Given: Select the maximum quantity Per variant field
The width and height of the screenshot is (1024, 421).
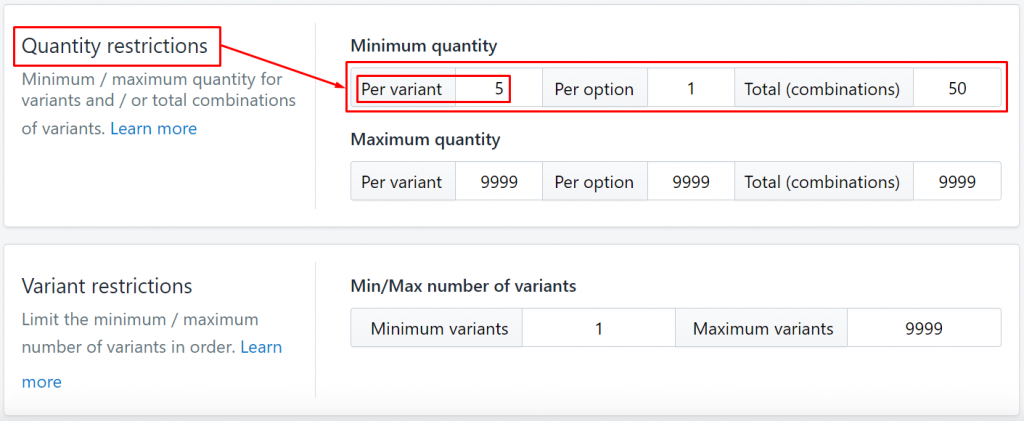Looking at the screenshot, I should (x=498, y=182).
